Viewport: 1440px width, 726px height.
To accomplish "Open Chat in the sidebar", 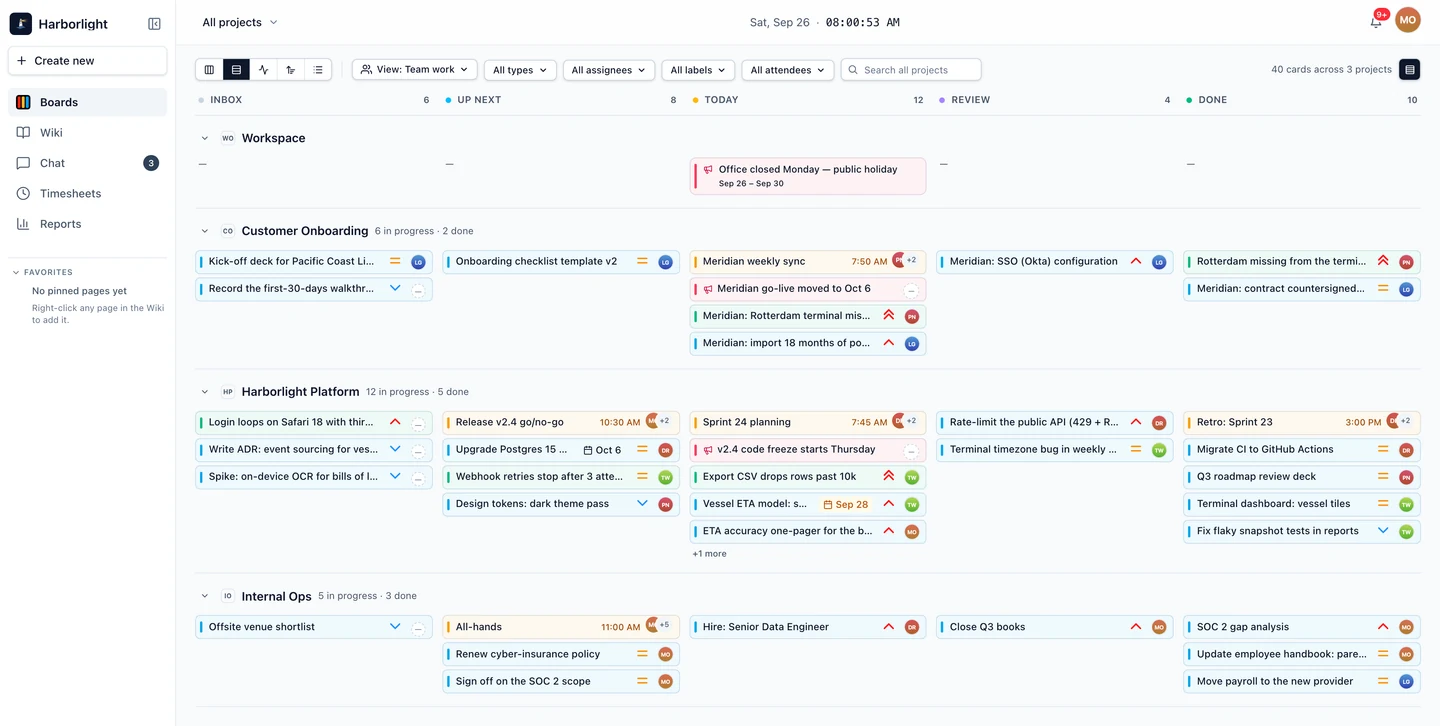I will (x=88, y=163).
